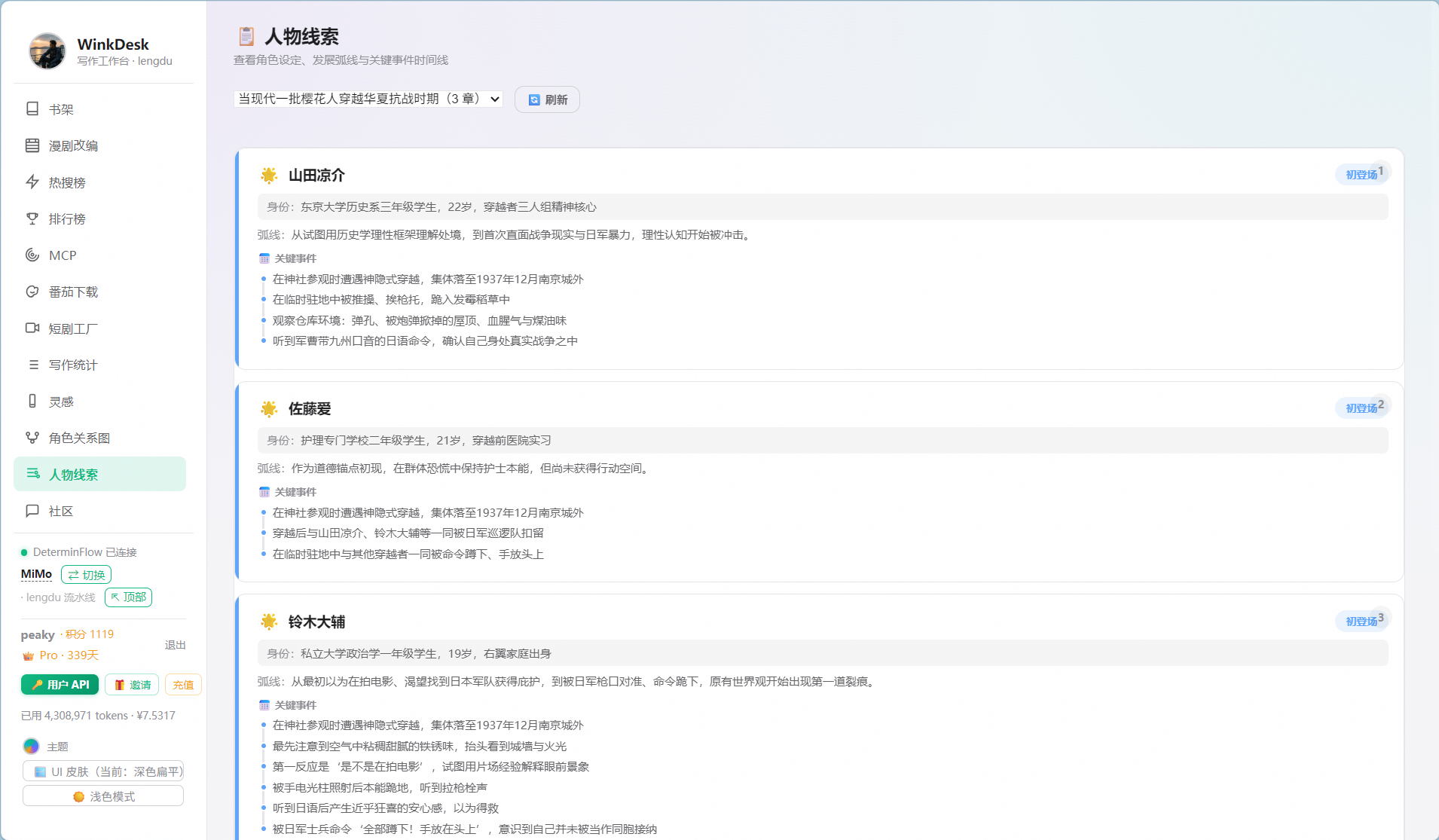1439x840 pixels.
Task: Click the 退出 logout link
Action: click(176, 645)
